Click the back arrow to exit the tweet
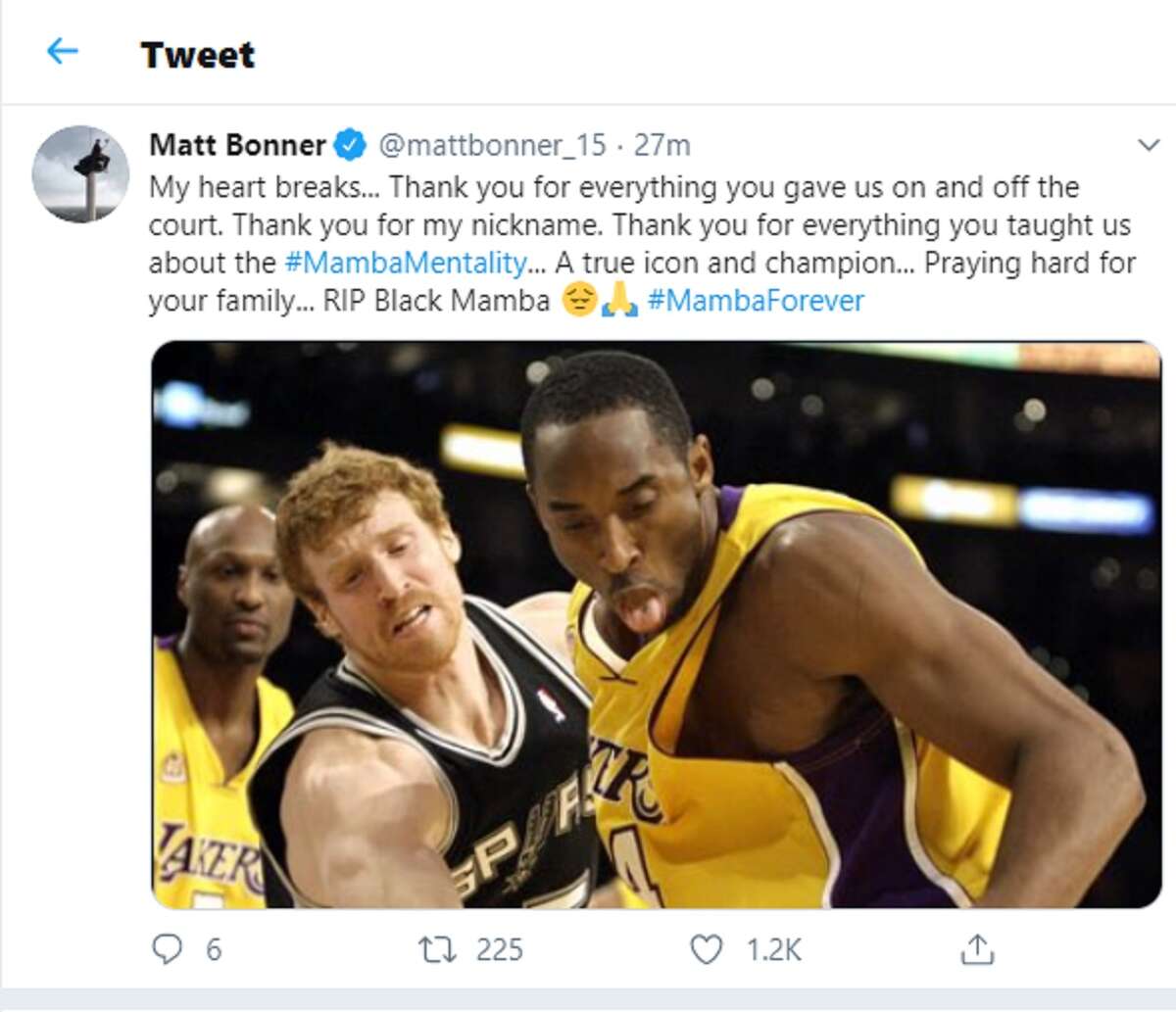Image resolution: width=1176 pixels, height=1012 pixels. [62, 51]
